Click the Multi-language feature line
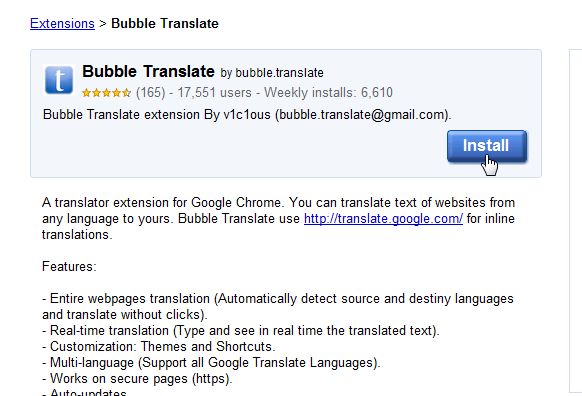Viewport: 582px width, 396px height. tap(211, 362)
